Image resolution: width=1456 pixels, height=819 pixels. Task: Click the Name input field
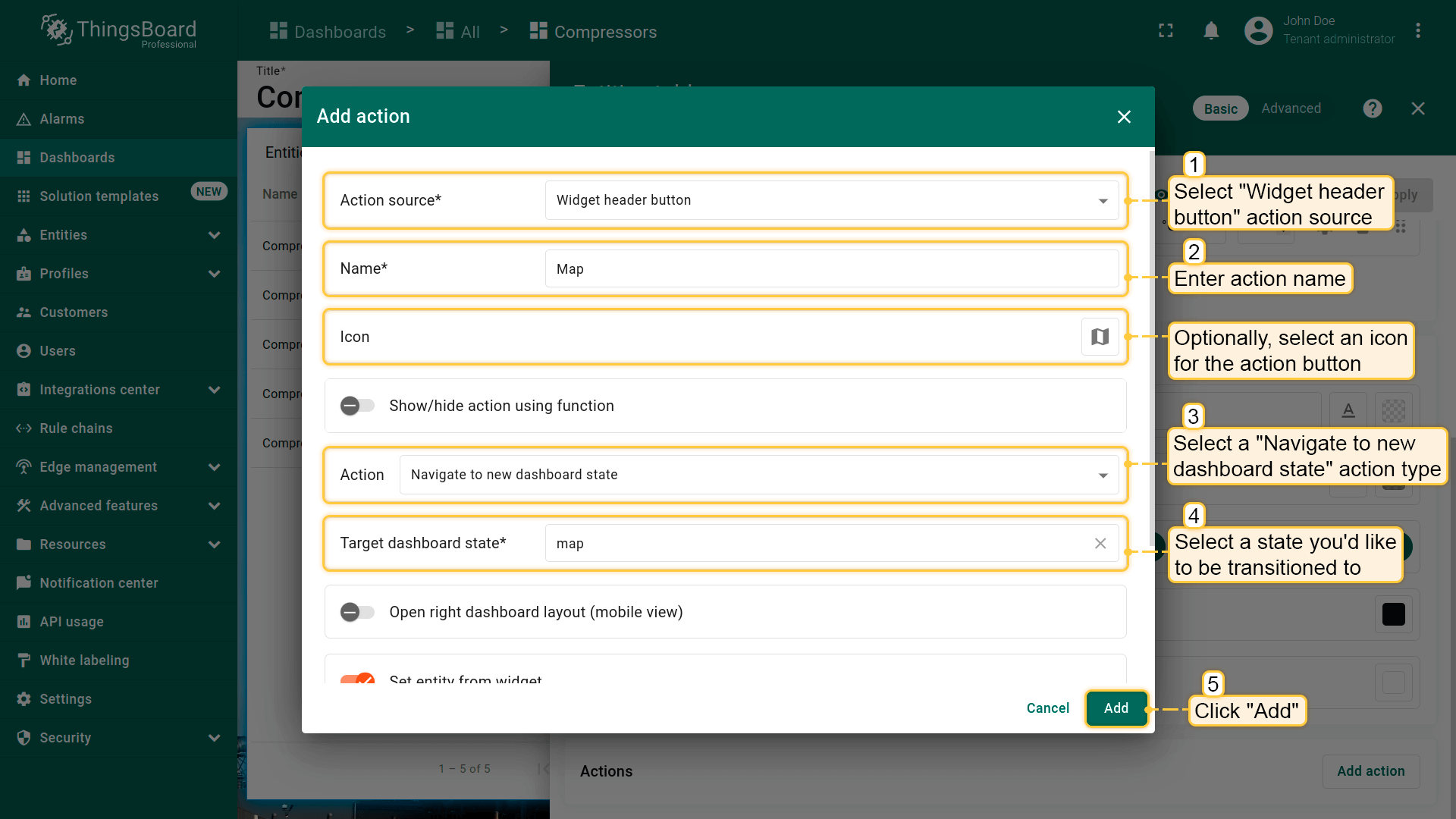tap(831, 269)
